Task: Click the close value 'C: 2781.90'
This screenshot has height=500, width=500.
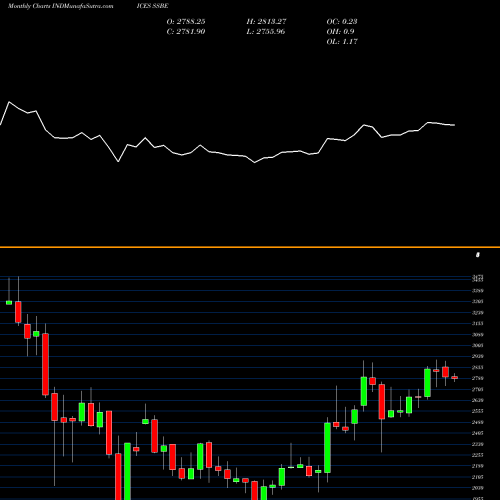Action: 186,32
